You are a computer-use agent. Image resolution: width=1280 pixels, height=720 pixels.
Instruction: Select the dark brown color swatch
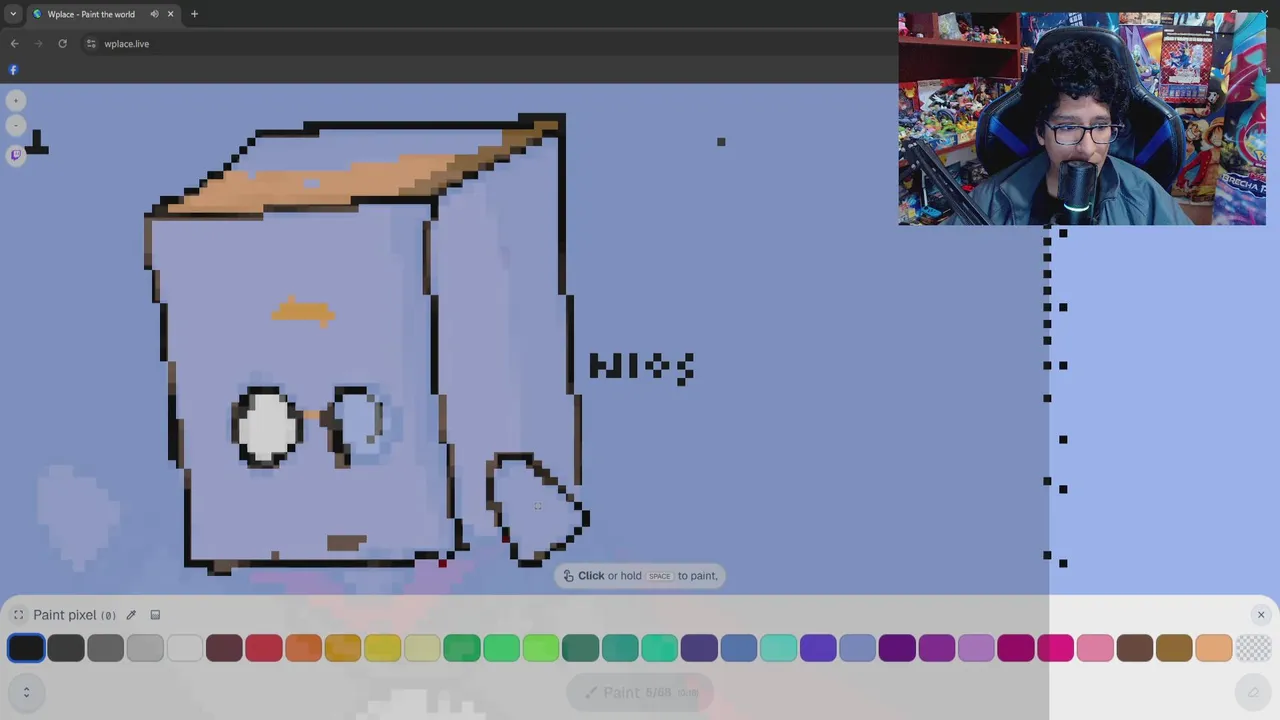[1134, 648]
